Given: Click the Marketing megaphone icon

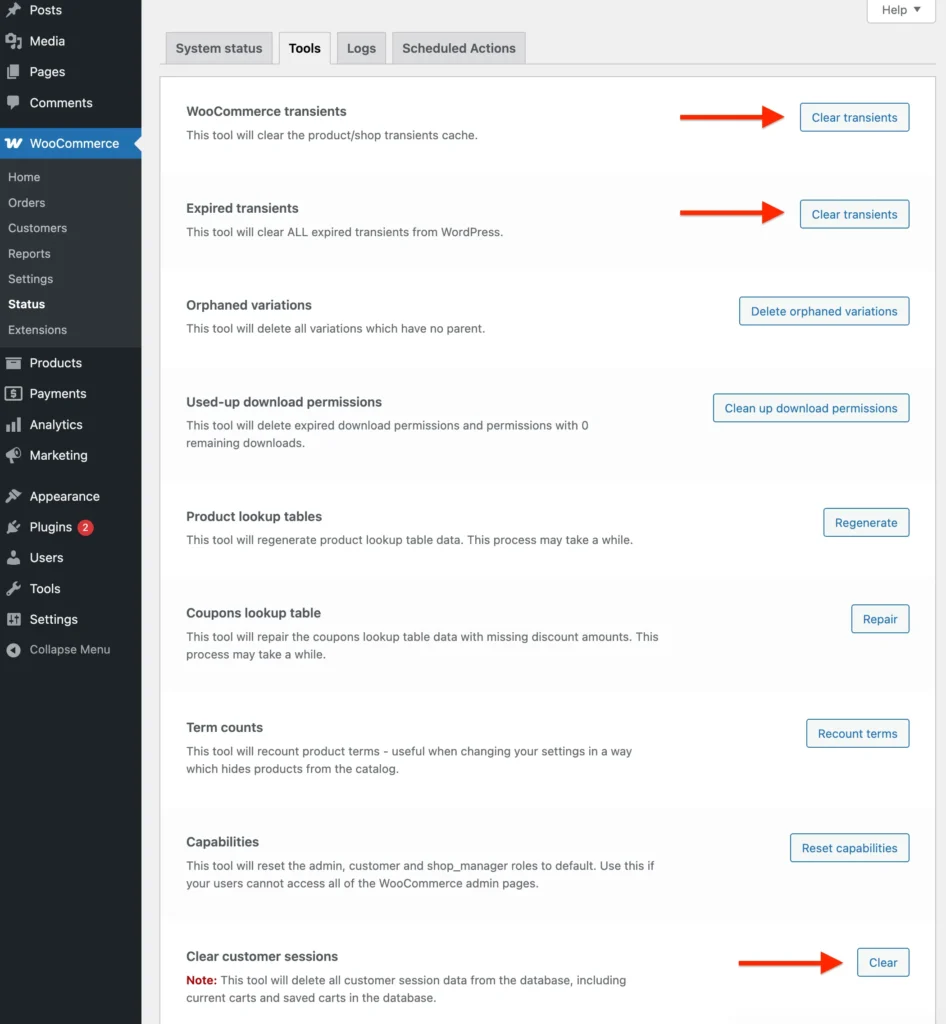Looking at the screenshot, I should click(x=15, y=455).
